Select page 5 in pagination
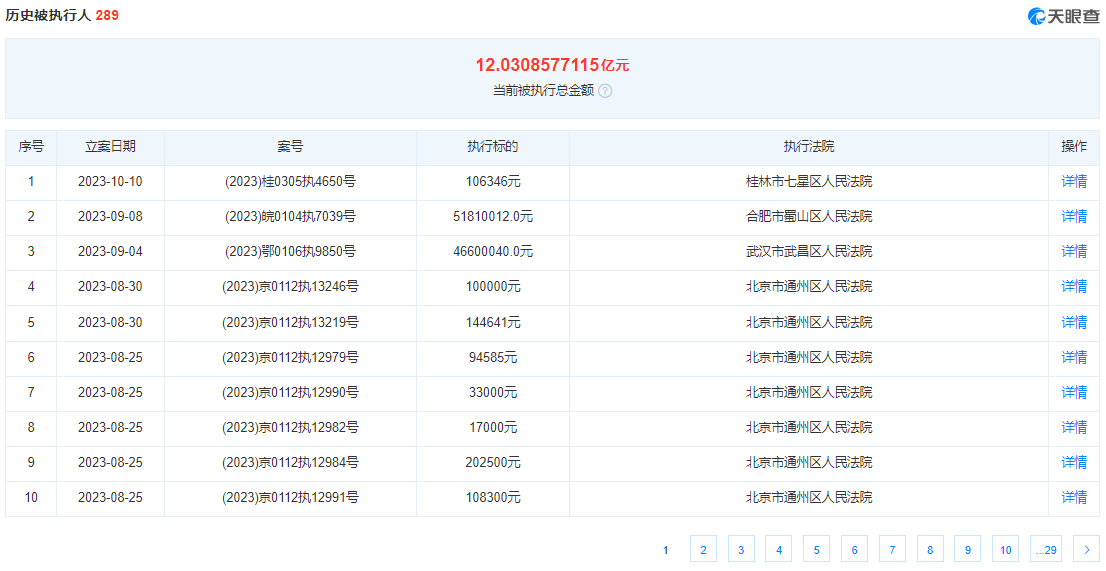Viewport: 1106px width, 571px height. coord(816,549)
